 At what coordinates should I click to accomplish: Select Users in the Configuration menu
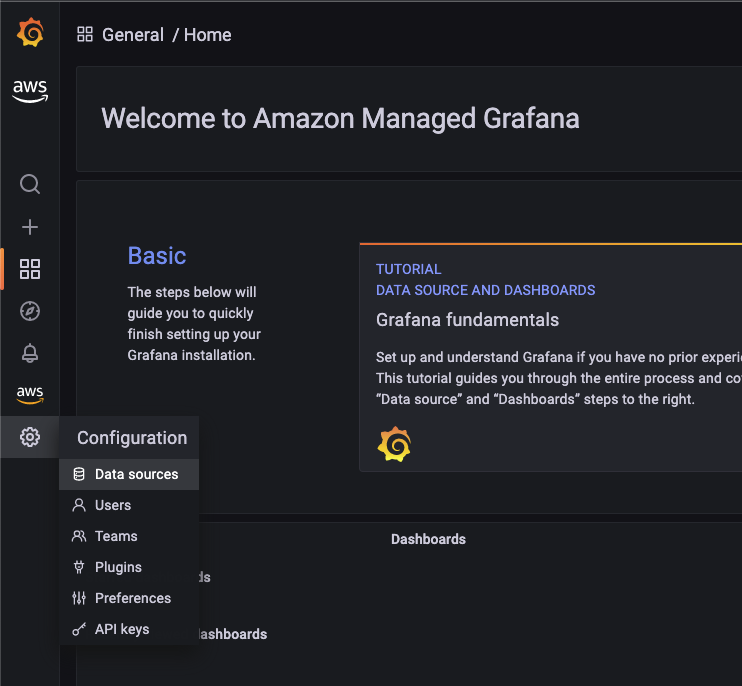129,505
